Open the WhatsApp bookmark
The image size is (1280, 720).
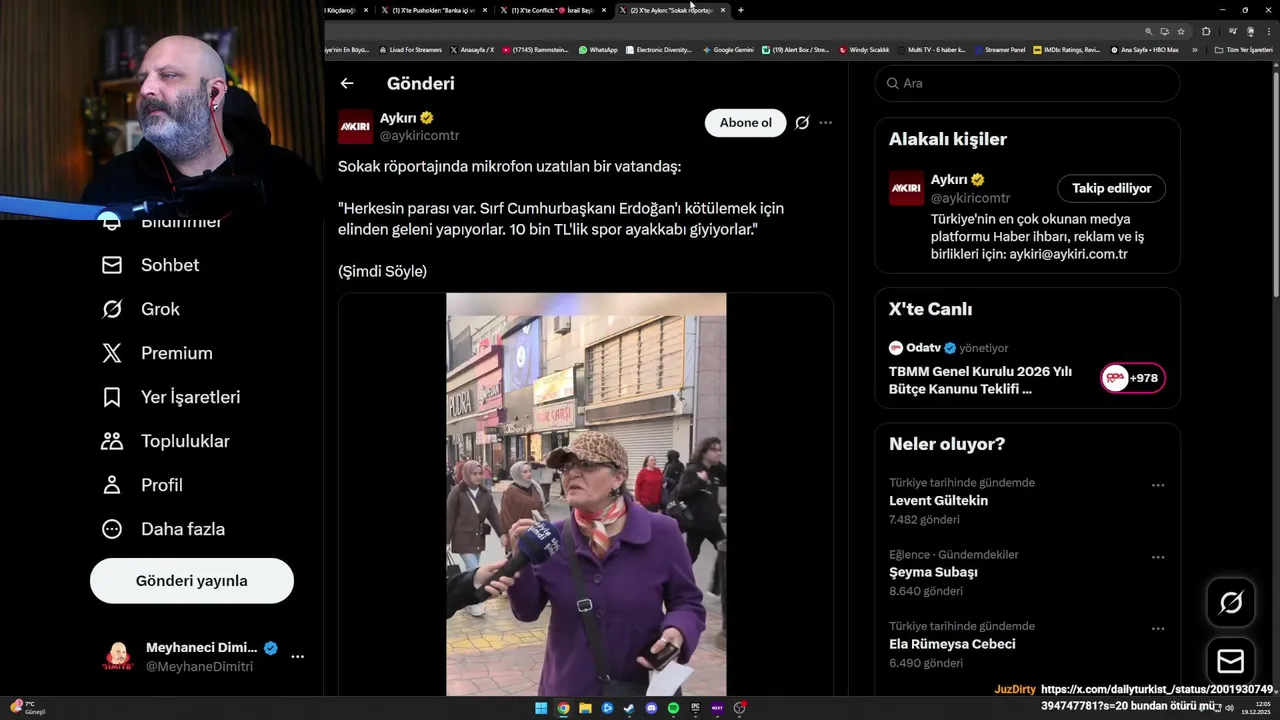[598, 49]
